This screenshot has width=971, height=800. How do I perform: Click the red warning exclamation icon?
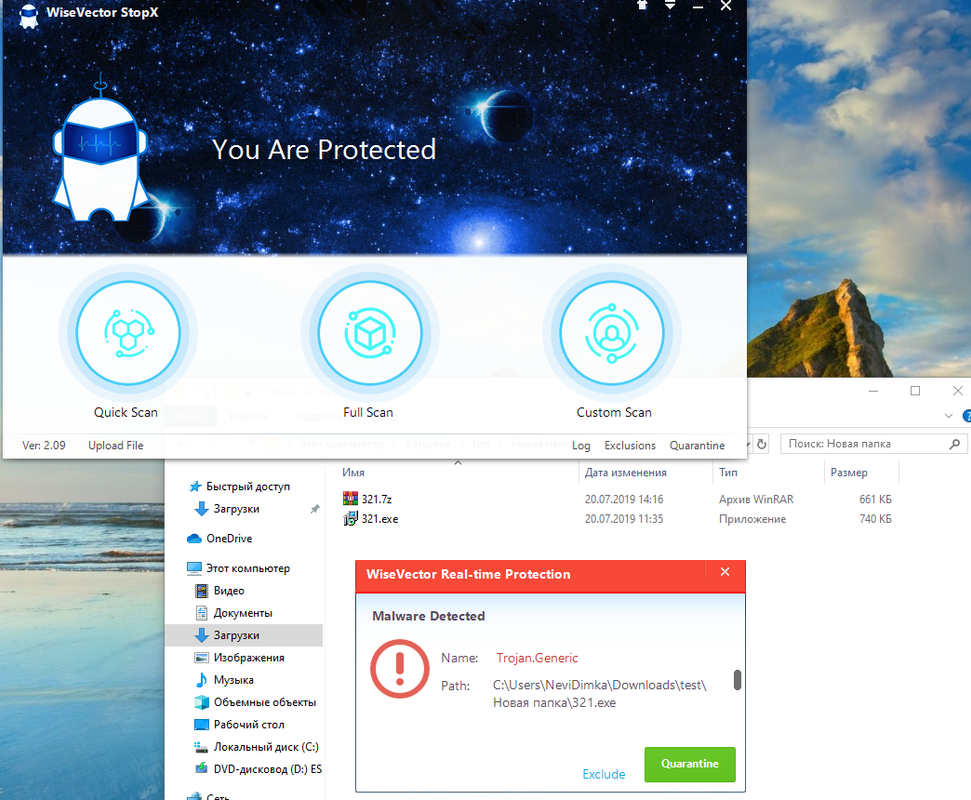point(399,669)
